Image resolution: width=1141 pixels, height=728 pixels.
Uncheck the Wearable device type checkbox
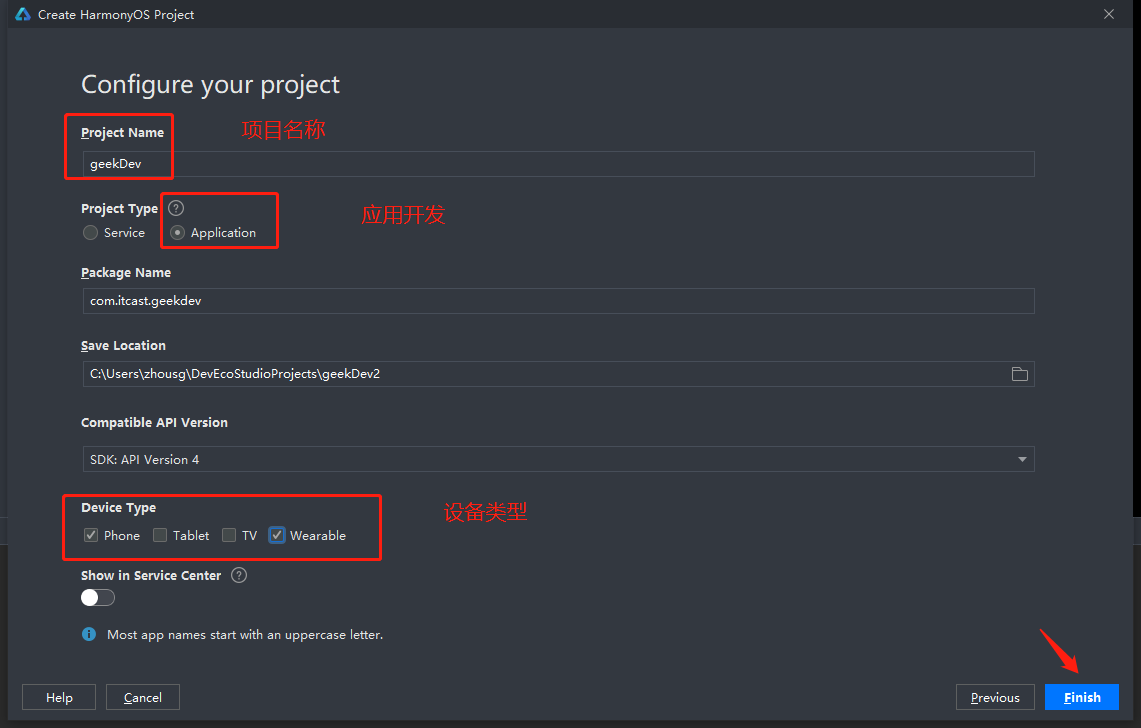click(x=277, y=535)
